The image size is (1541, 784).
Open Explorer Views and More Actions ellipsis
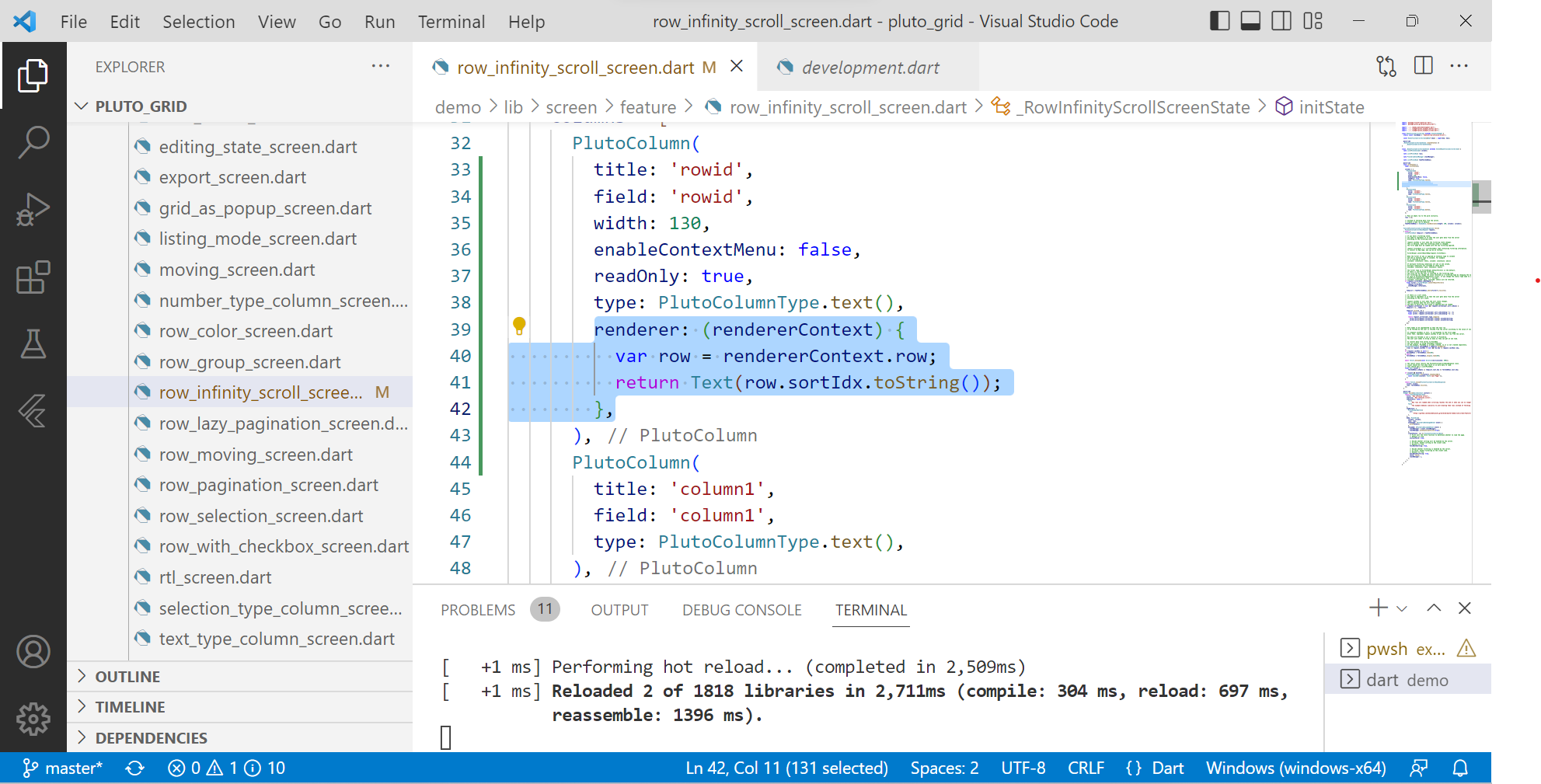[381, 66]
